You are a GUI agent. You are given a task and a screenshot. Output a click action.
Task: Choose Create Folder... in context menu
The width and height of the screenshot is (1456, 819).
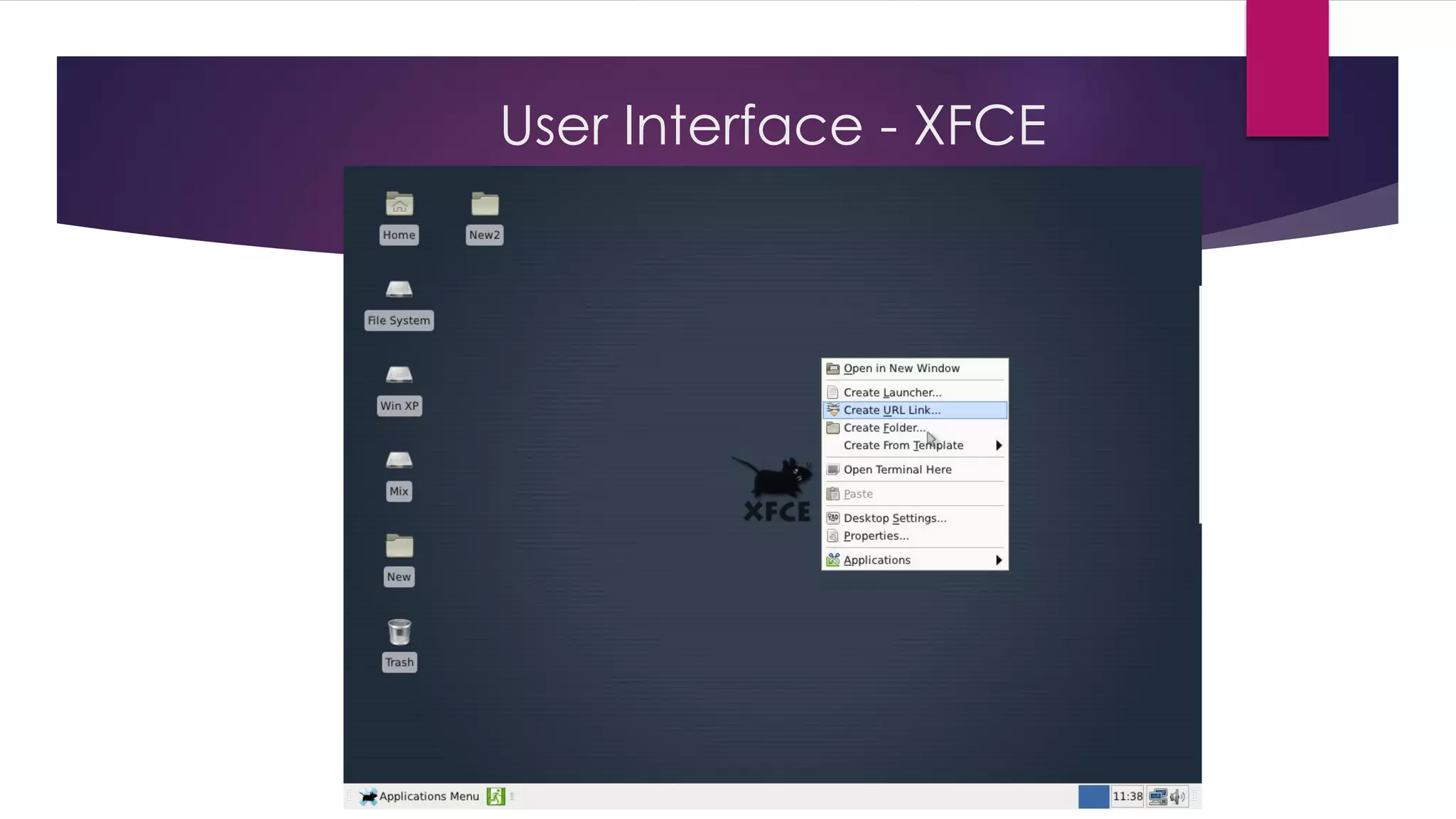(x=915, y=428)
